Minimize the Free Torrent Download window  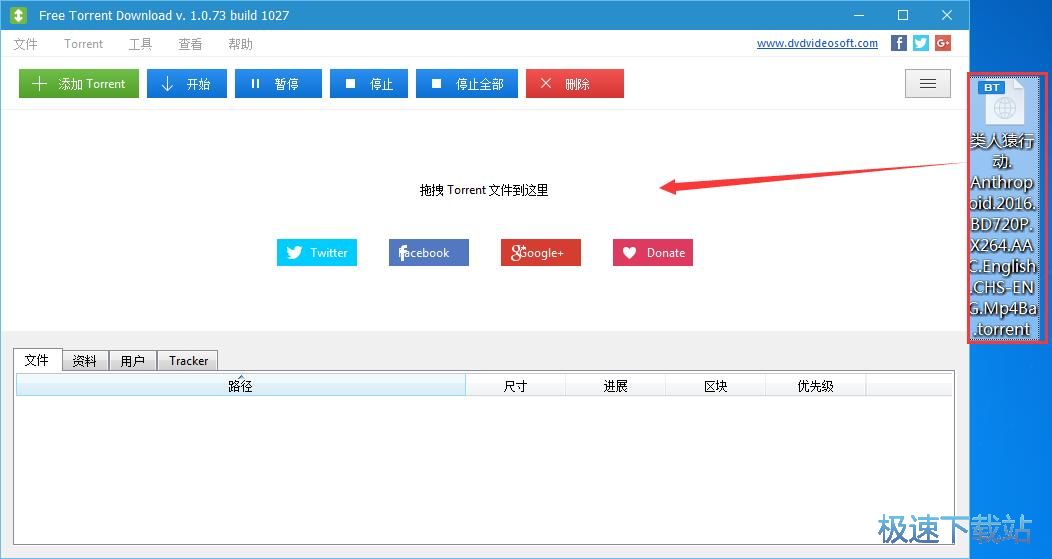pyautogui.click(x=859, y=15)
